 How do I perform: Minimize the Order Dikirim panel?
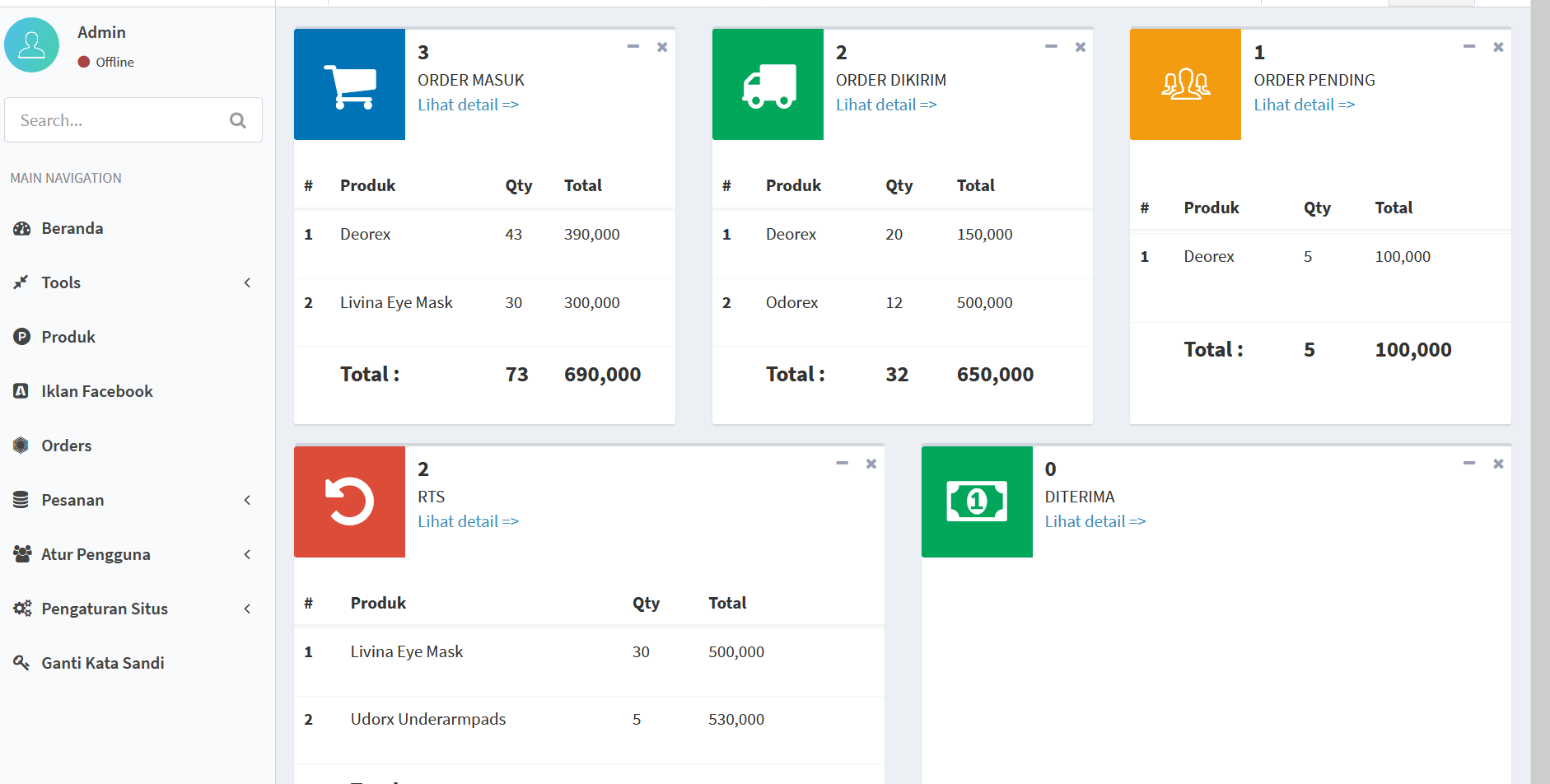coord(1051,47)
